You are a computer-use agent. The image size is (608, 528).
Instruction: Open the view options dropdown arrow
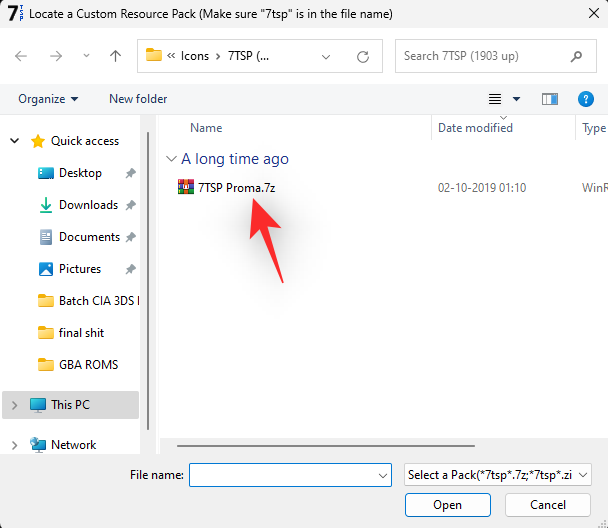click(x=516, y=99)
